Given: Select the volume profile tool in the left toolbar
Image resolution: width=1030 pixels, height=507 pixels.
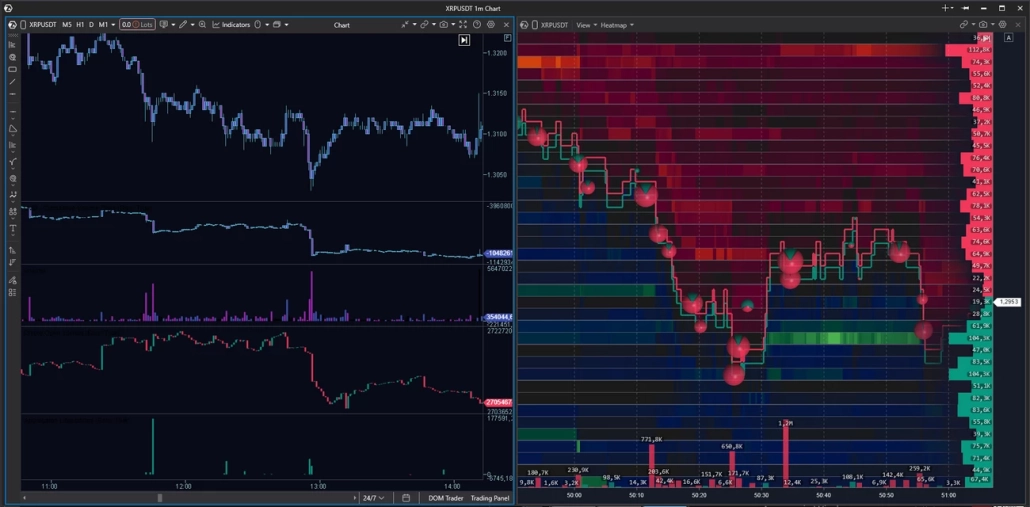Looking at the screenshot, I should tap(12, 45).
